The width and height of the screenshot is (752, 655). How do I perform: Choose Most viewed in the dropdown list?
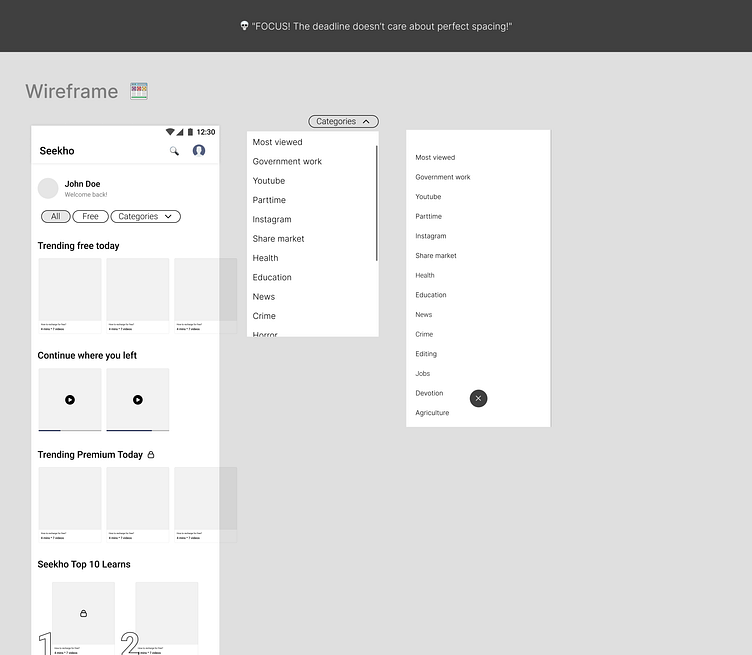coord(277,142)
